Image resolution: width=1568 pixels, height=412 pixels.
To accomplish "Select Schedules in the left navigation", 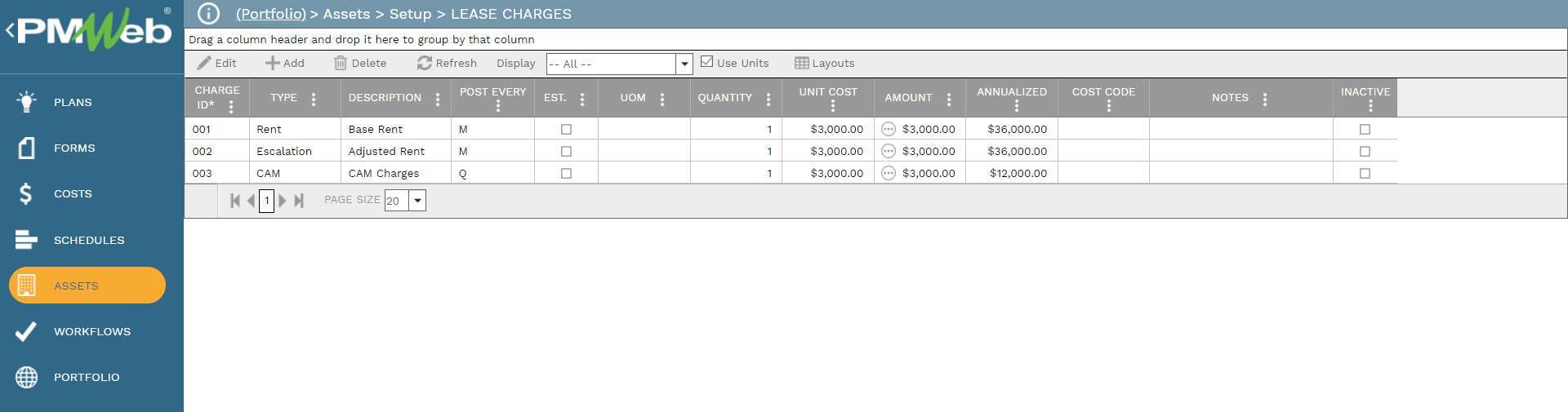I will (x=89, y=240).
